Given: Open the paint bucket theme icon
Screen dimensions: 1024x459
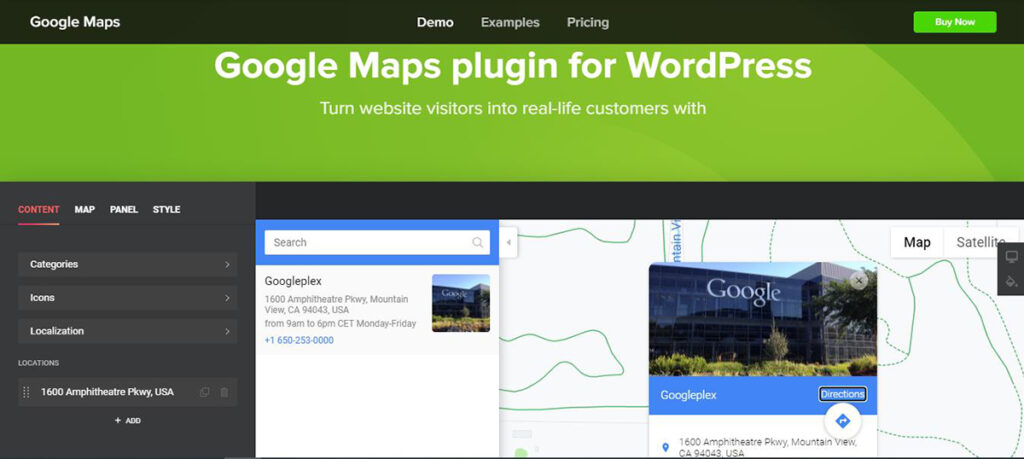Looking at the screenshot, I should coord(1012,282).
